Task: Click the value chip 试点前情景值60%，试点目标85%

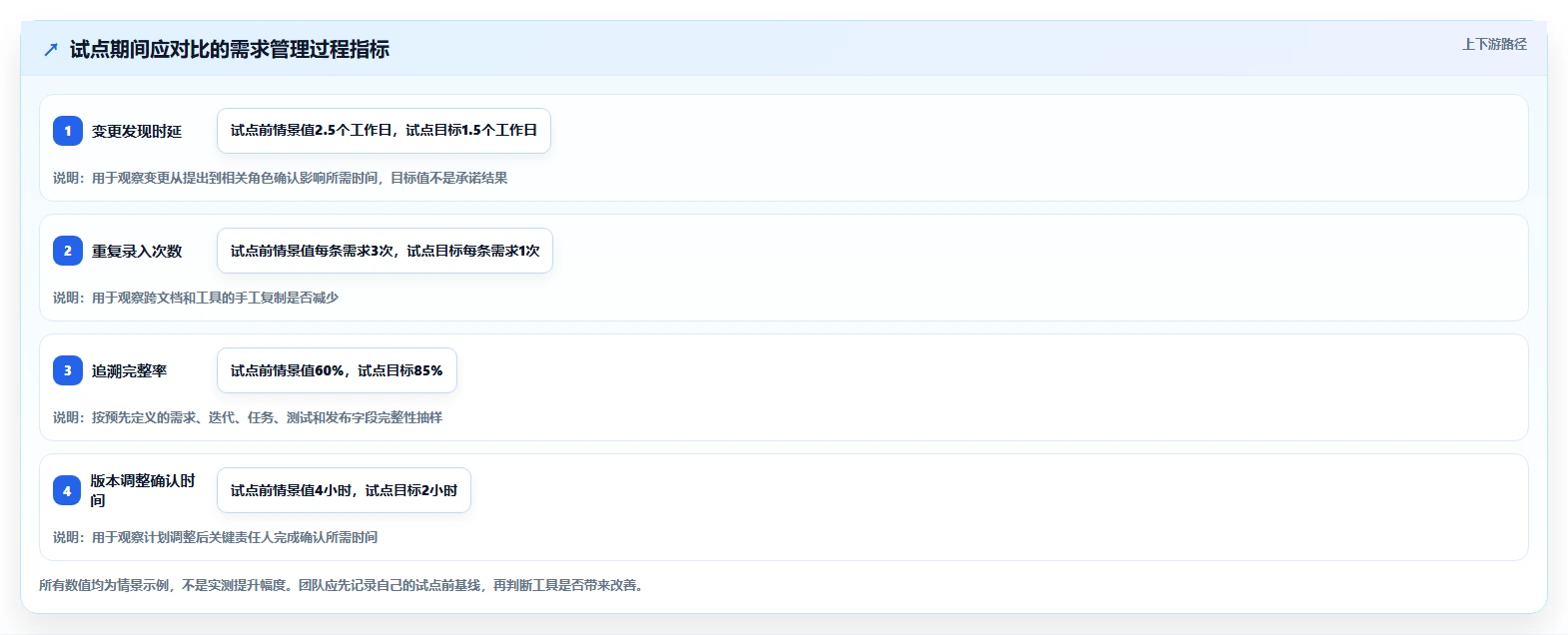Action: pyautogui.click(x=337, y=370)
